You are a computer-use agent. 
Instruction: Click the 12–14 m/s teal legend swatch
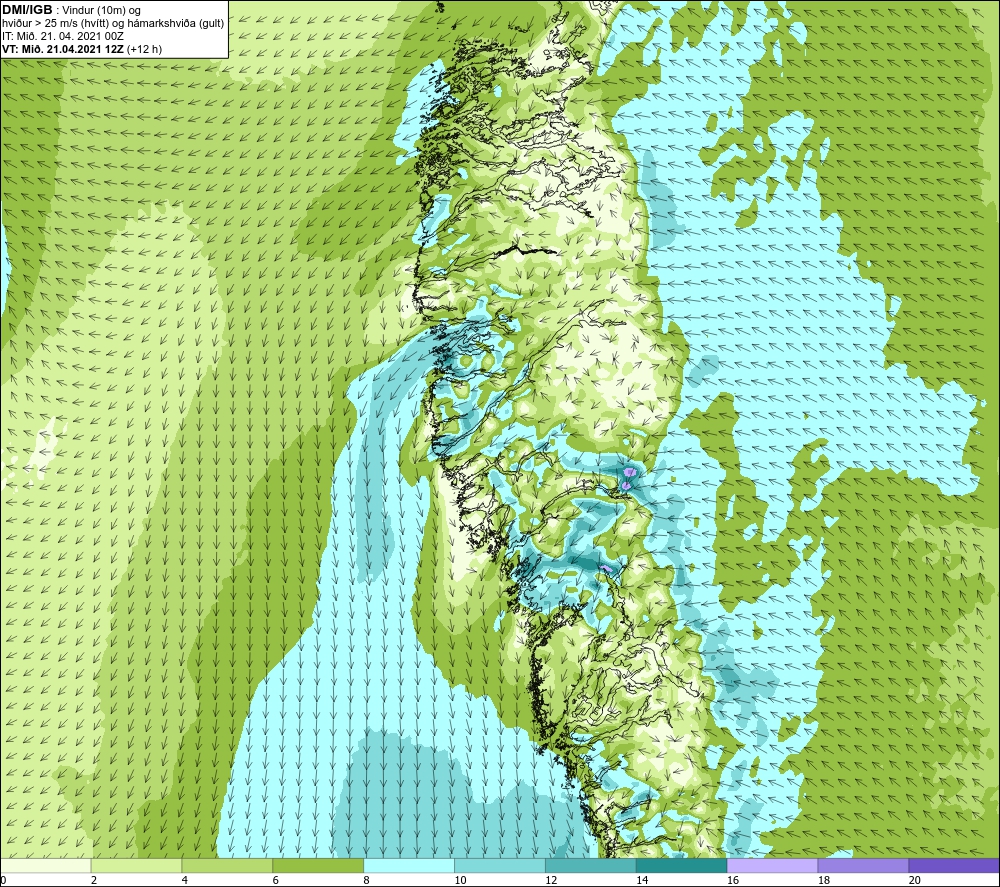point(591,865)
